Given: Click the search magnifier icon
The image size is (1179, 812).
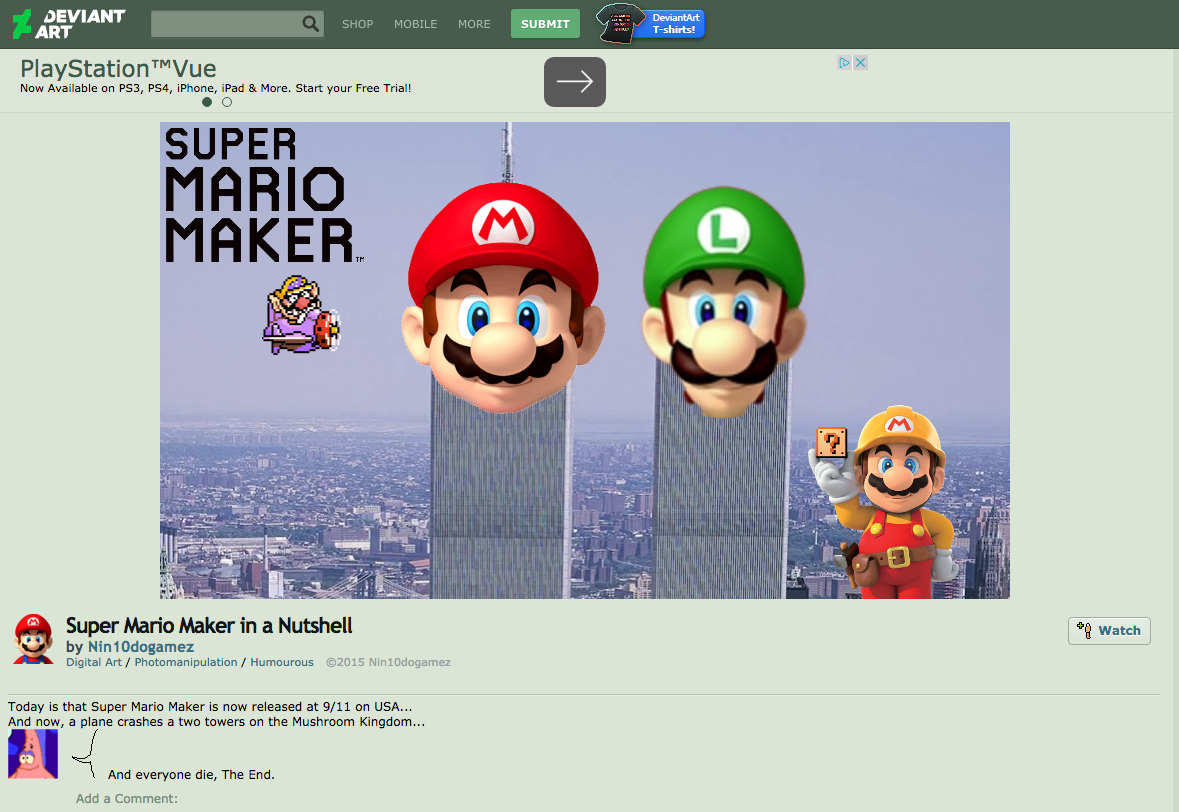Looking at the screenshot, I should 310,24.
